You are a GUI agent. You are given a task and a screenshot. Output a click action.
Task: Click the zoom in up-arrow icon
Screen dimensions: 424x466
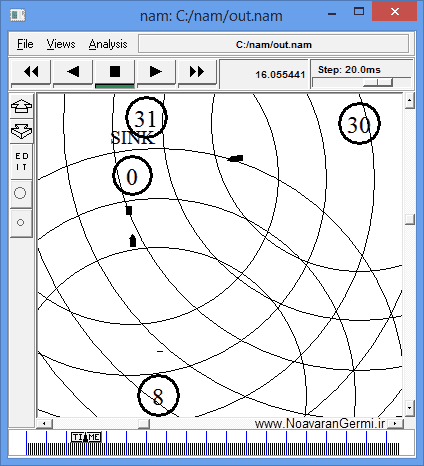pyautogui.click(x=21, y=106)
